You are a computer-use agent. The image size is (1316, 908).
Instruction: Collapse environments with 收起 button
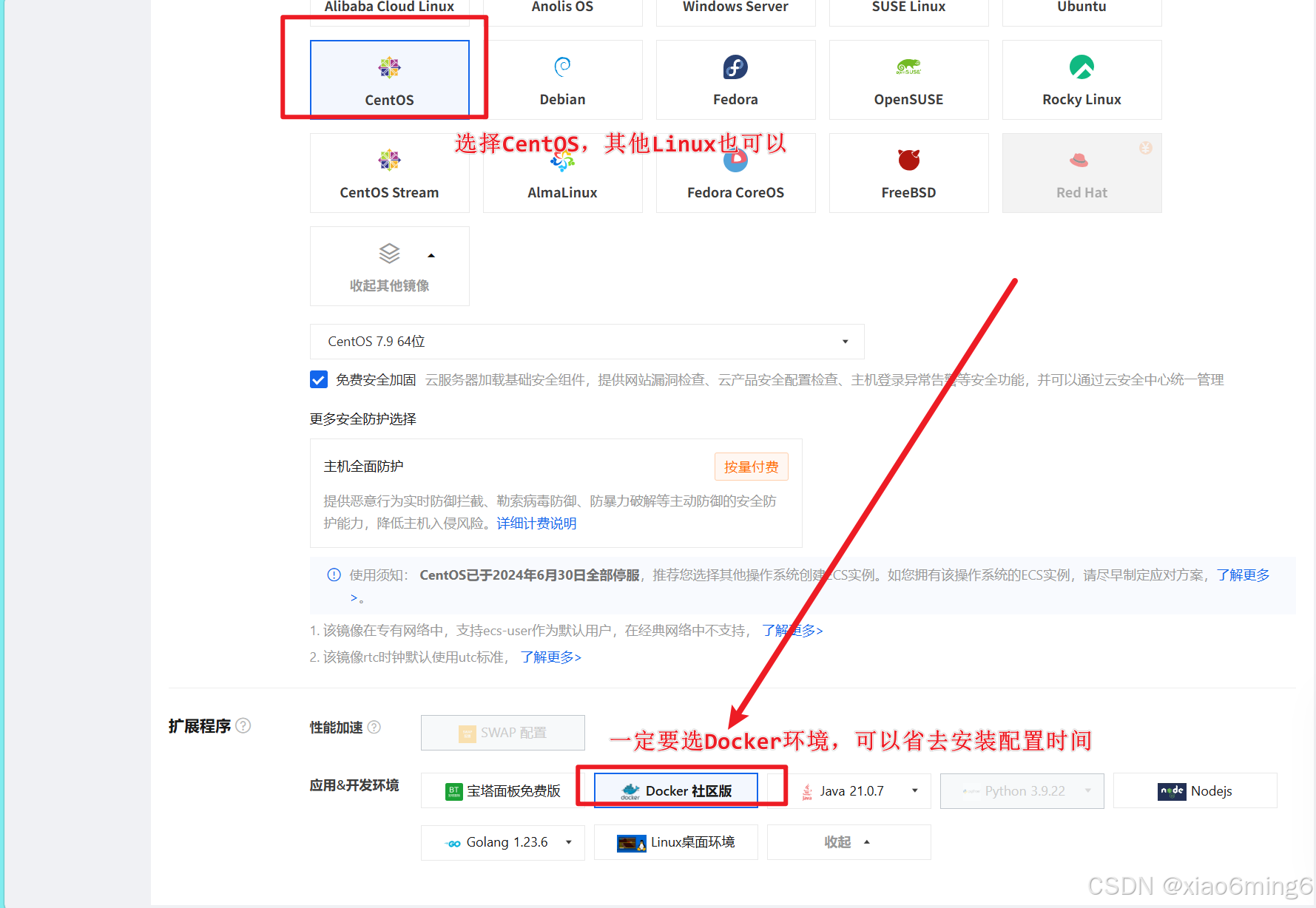pos(849,842)
